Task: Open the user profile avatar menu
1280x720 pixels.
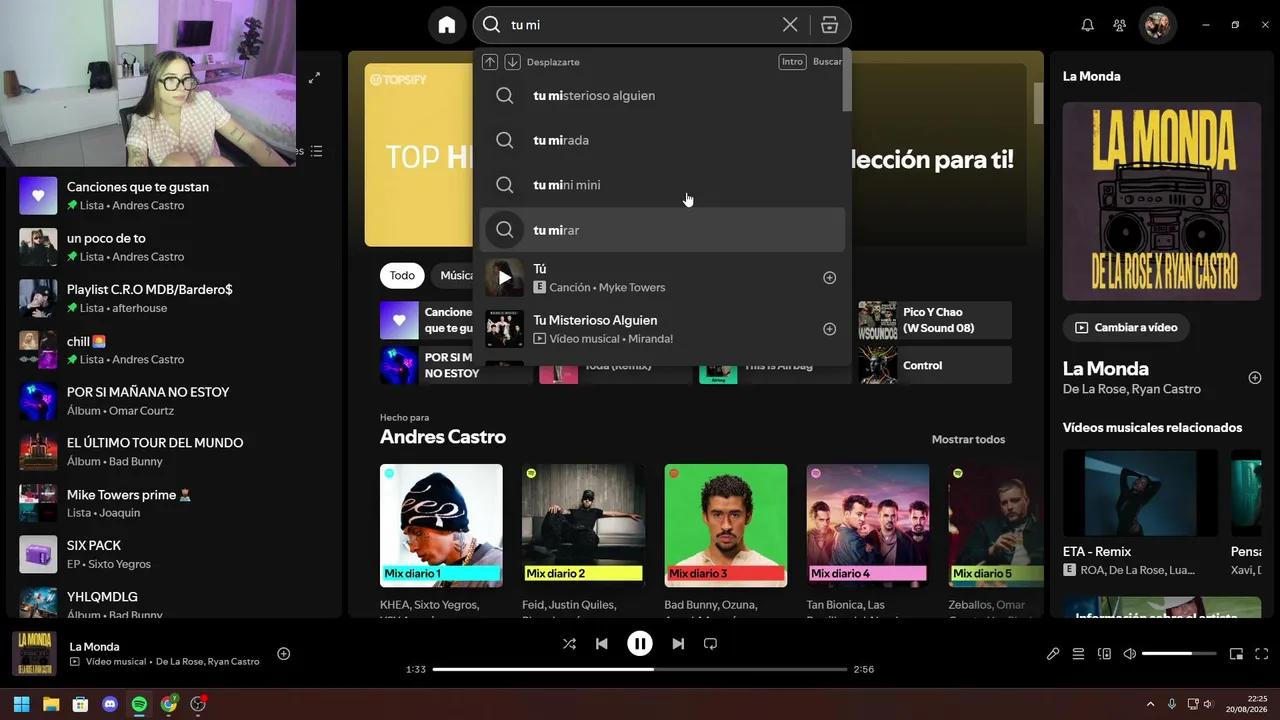Action: pyautogui.click(x=1158, y=25)
